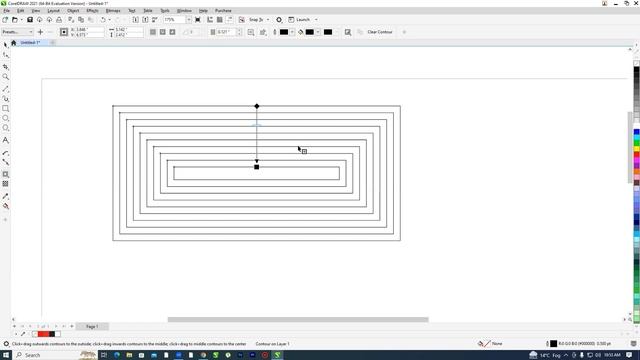Click the Export icon in toolbar

click(145, 20)
